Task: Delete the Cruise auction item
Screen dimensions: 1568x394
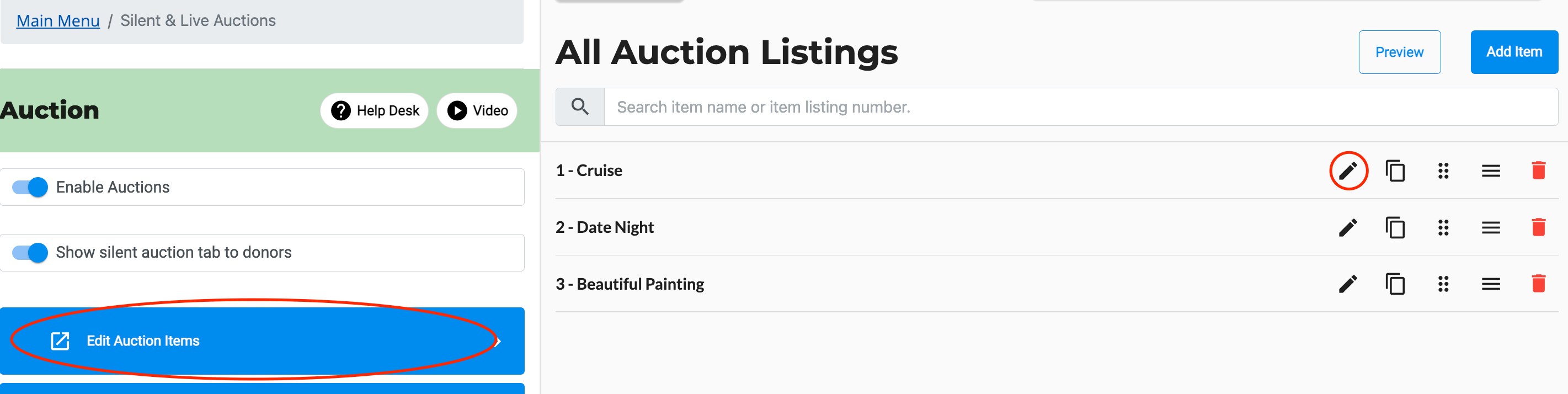Action: coord(1538,171)
